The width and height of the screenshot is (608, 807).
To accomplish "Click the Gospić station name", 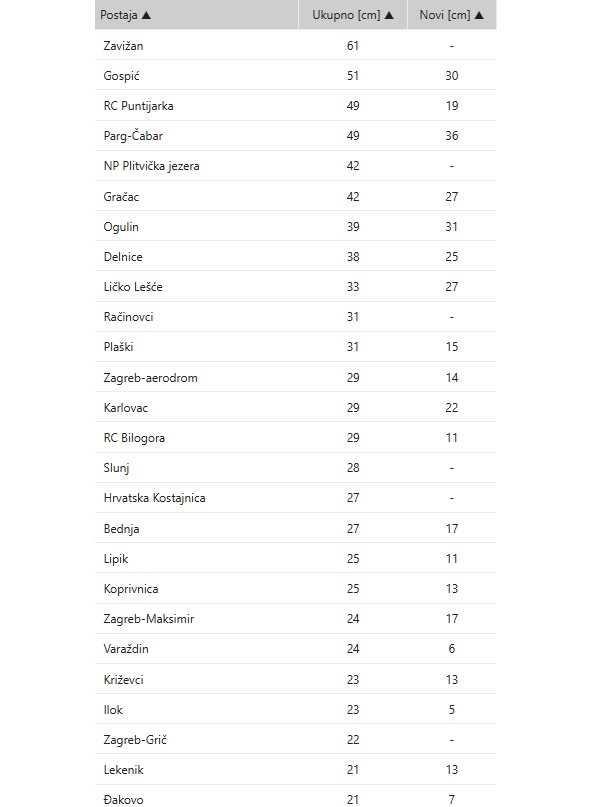I will 120,75.
